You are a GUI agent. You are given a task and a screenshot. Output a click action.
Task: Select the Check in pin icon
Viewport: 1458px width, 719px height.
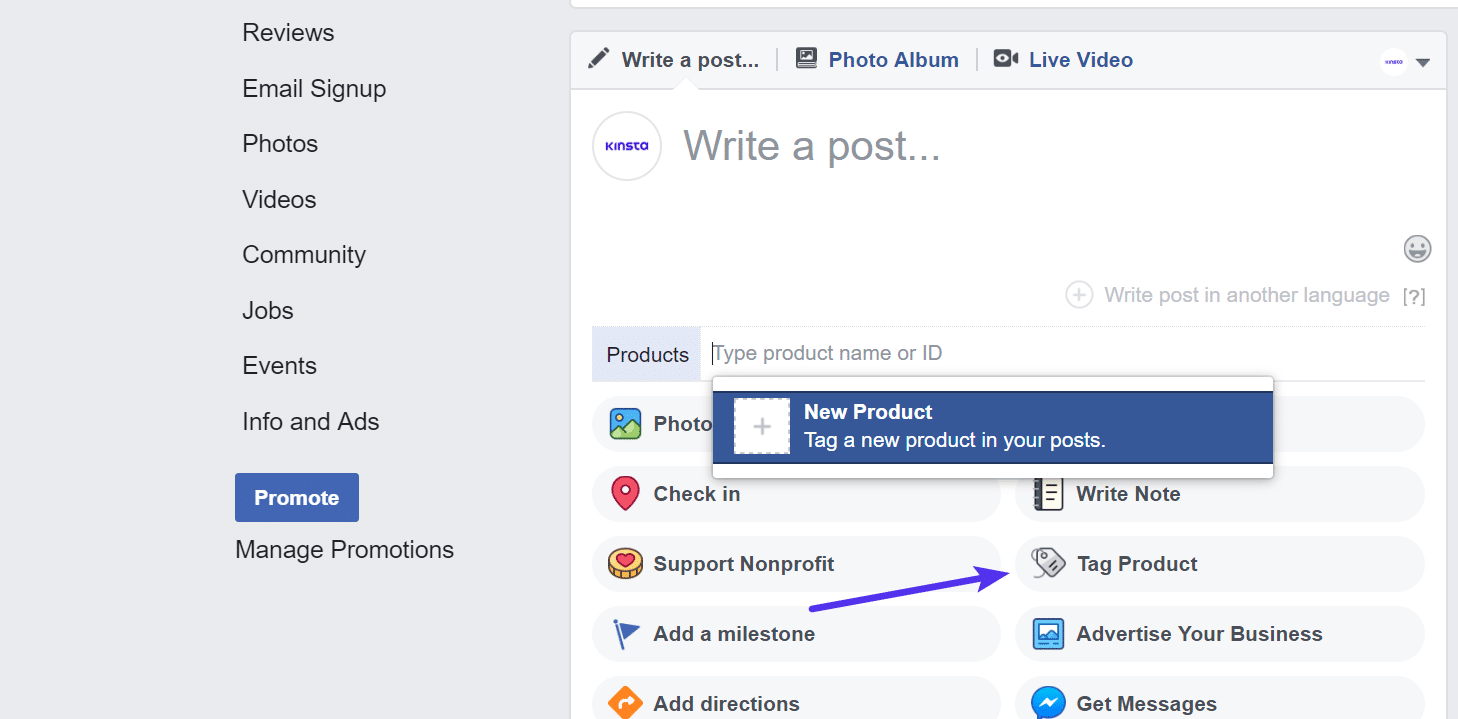[x=625, y=493]
